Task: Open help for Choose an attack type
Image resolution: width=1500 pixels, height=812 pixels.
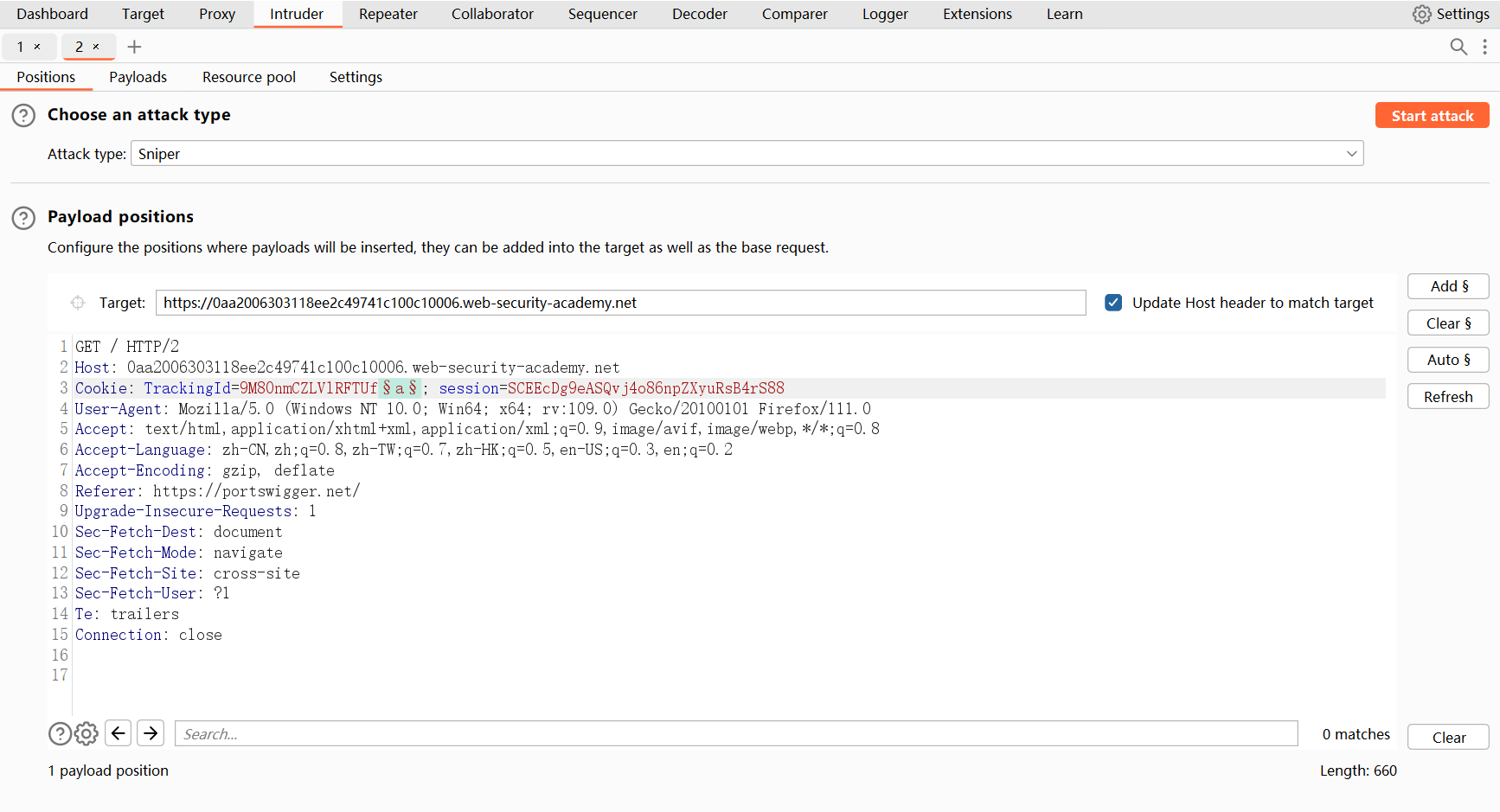Action: [x=23, y=115]
